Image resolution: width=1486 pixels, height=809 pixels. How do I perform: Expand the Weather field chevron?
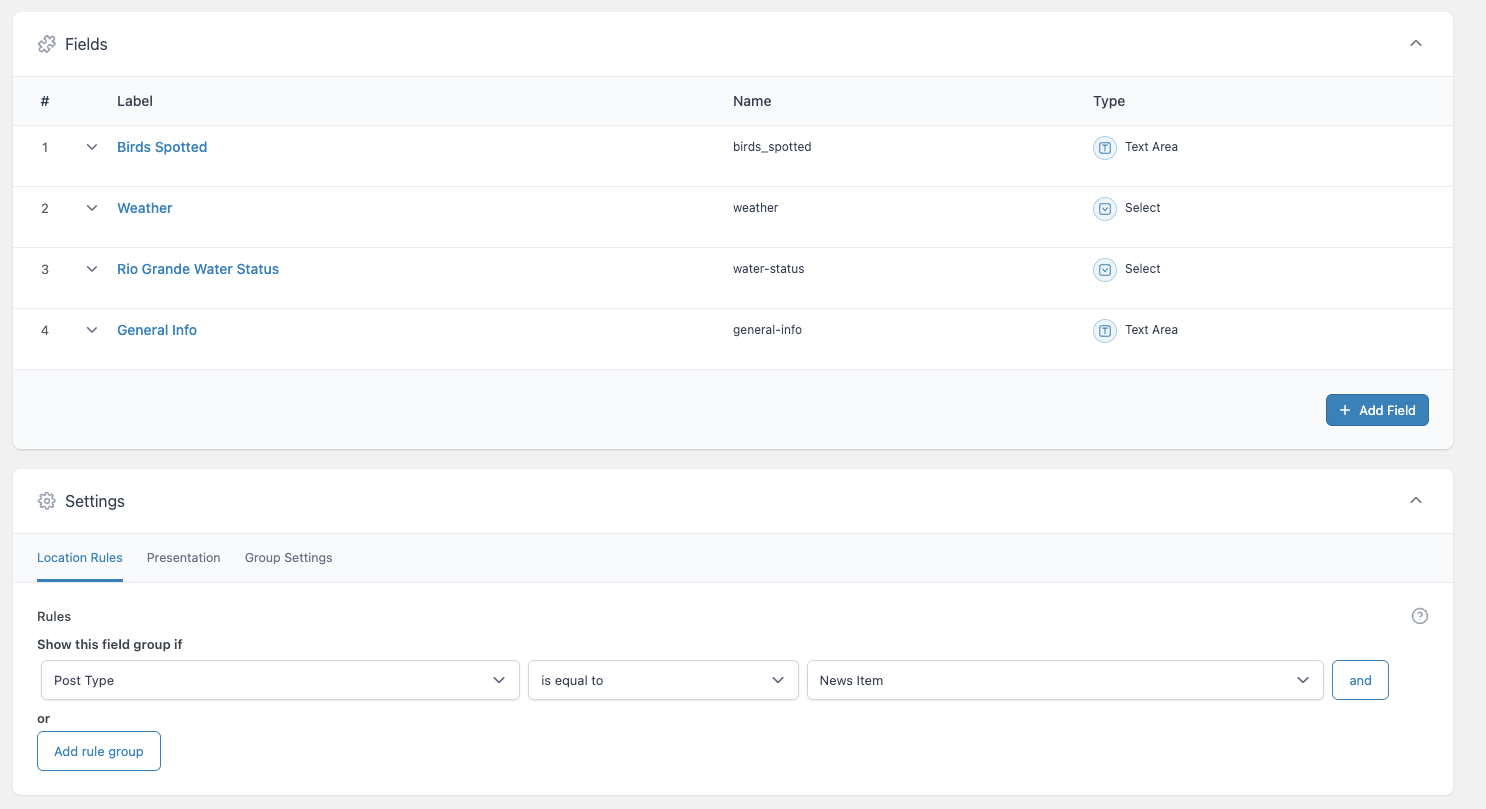(92, 208)
